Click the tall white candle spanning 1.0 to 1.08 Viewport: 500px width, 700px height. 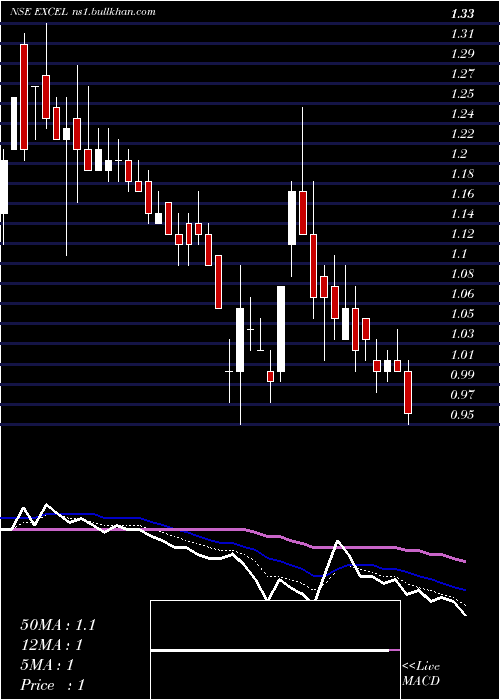click(281, 329)
